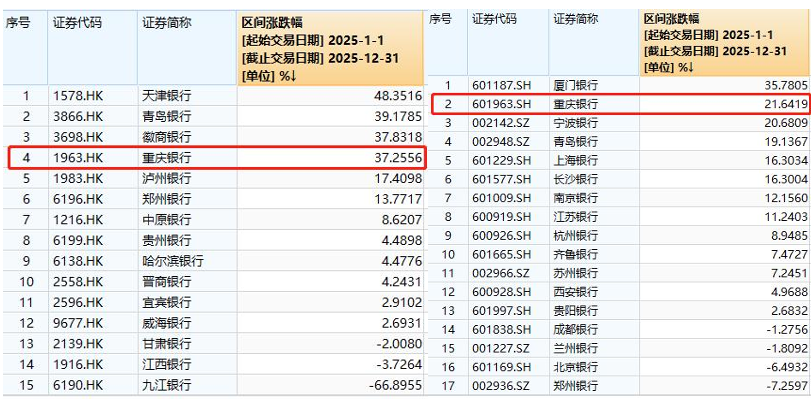Select 南京银行 name cell

[576, 198]
